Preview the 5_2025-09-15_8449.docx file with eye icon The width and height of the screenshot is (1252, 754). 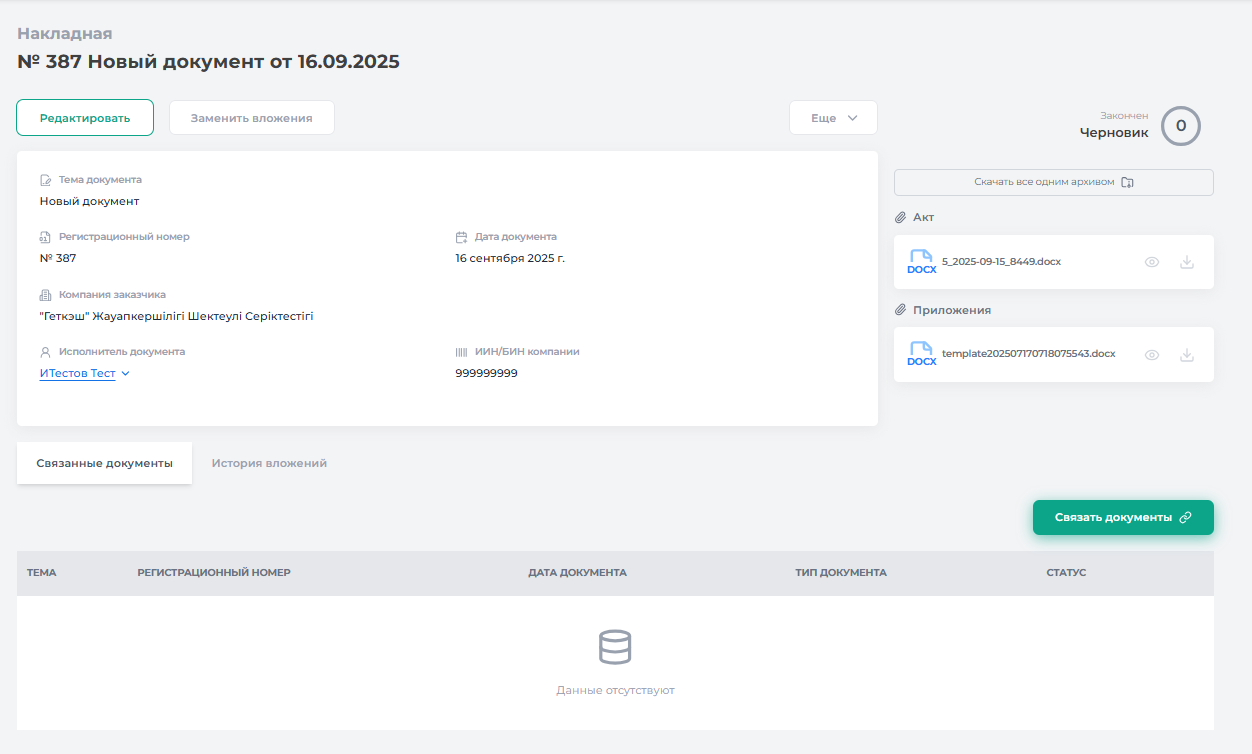1152,262
